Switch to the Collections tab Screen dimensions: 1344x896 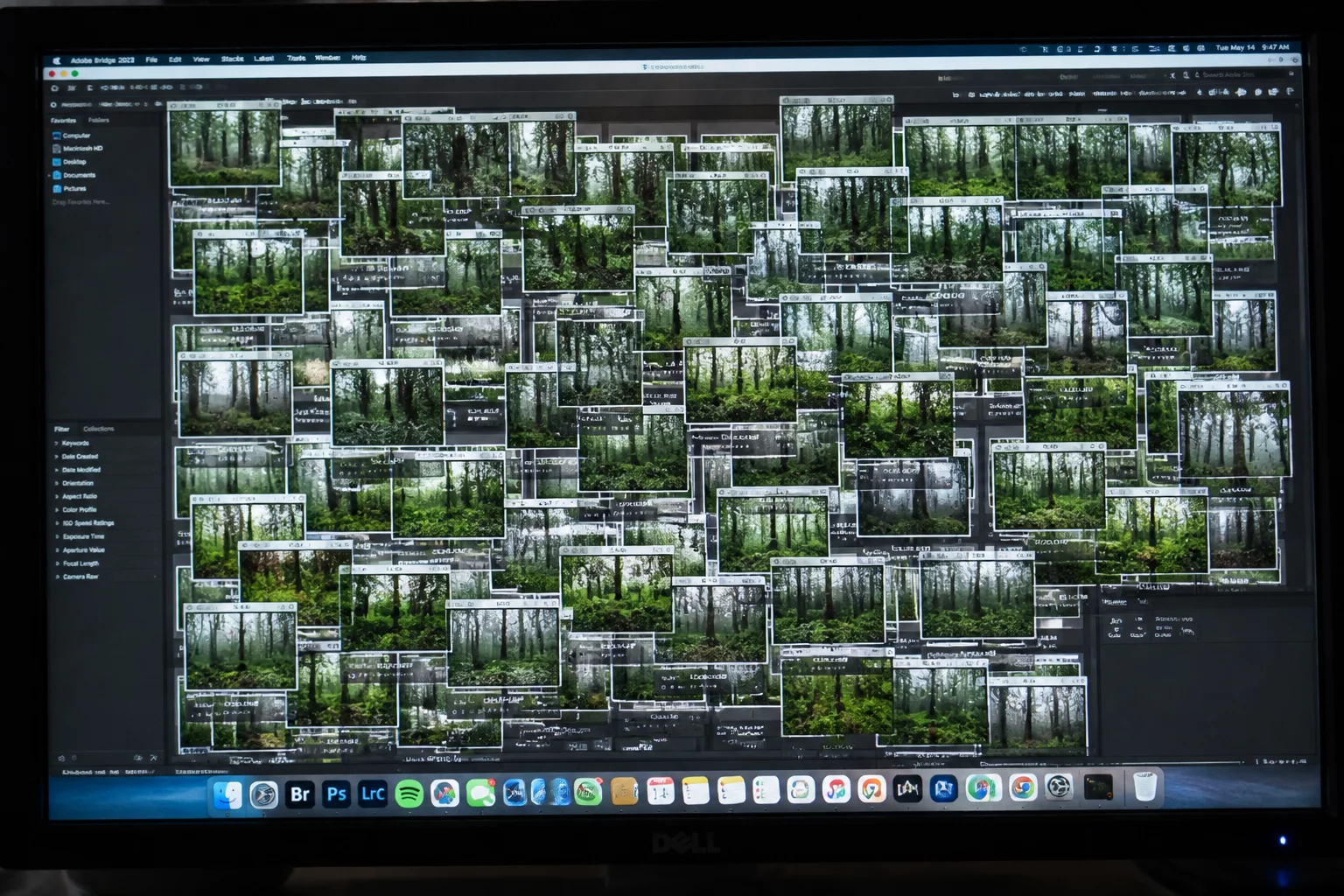(x=99, y=429)
